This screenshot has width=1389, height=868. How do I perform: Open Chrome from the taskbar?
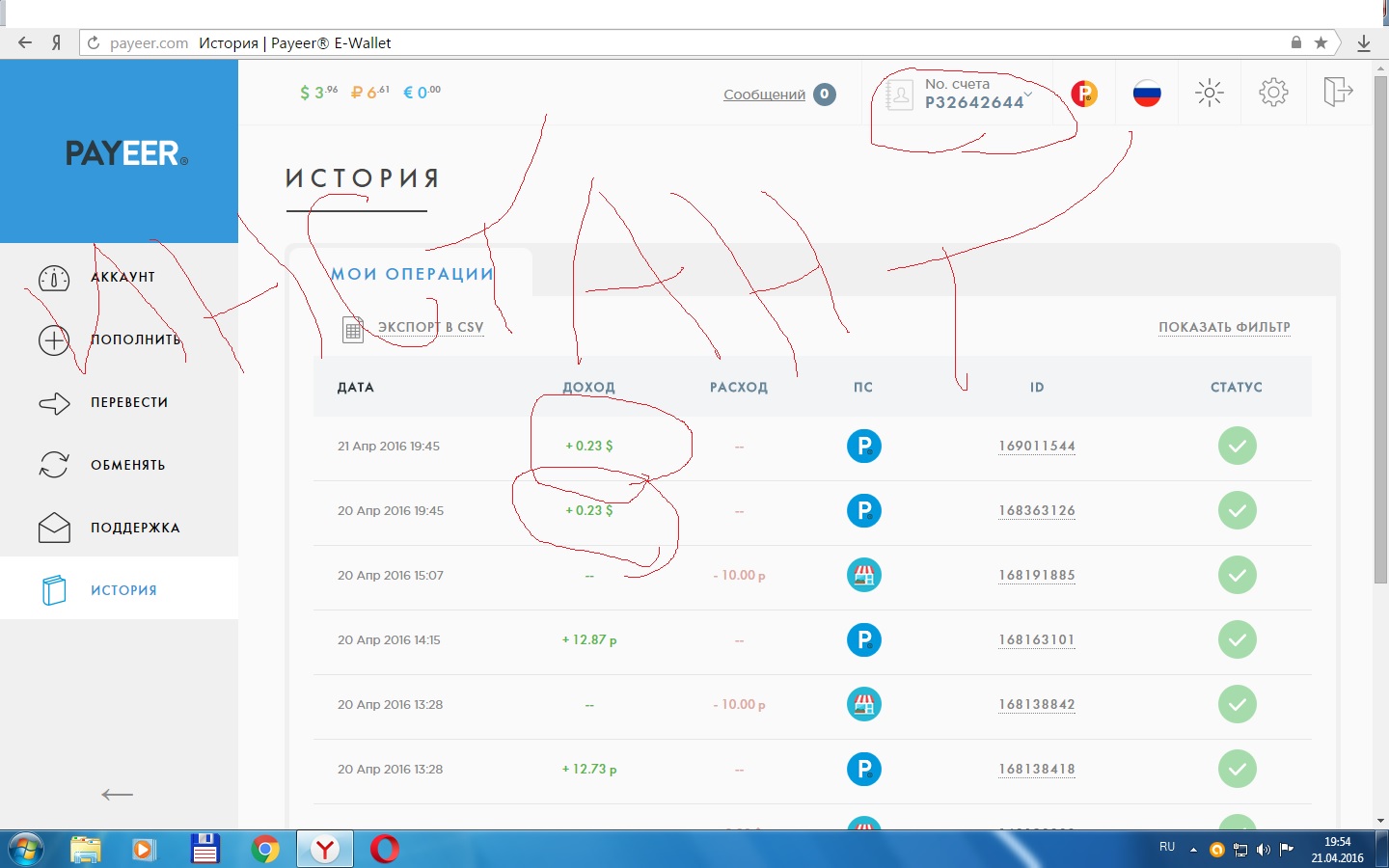point(264,849)
